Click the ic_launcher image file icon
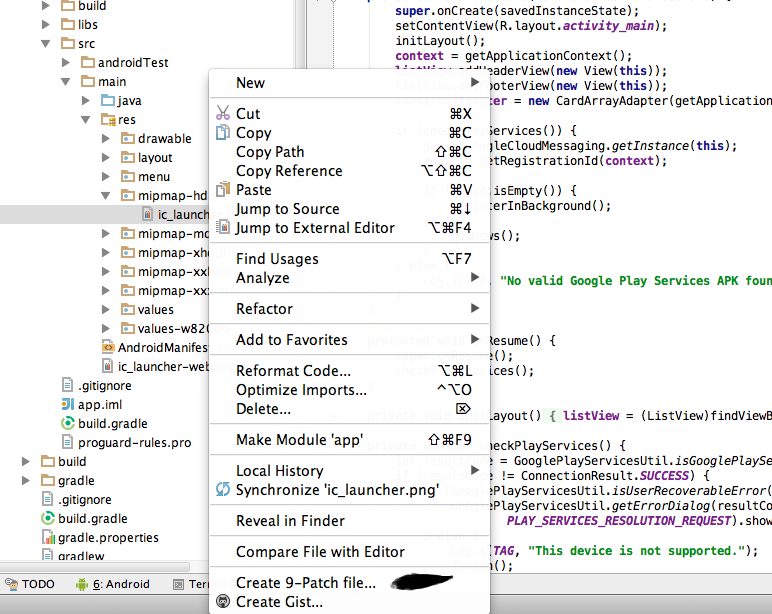This screenshot has height=614, width=772. click(x=147, y=214)
